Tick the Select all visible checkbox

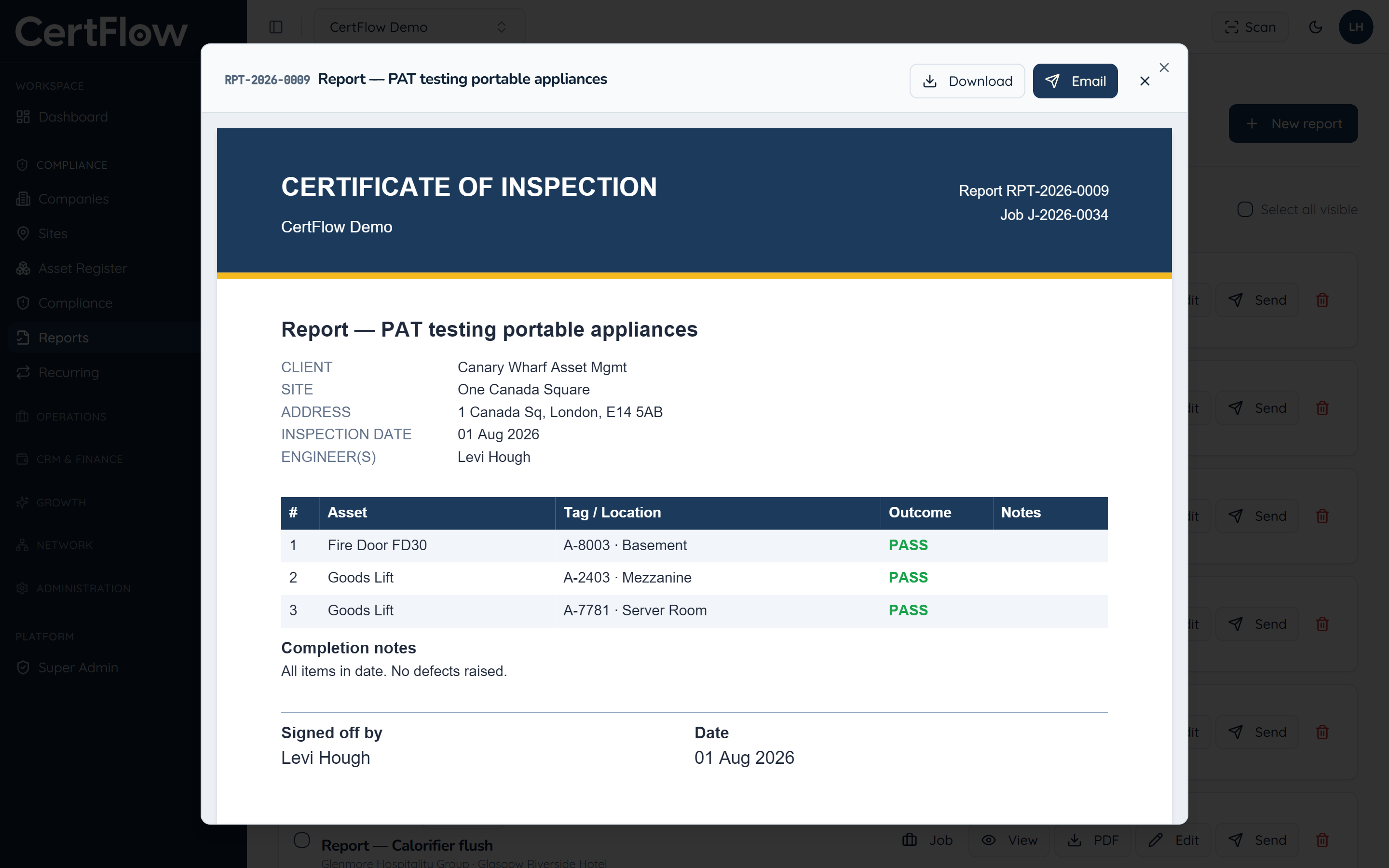(1245, 210)
